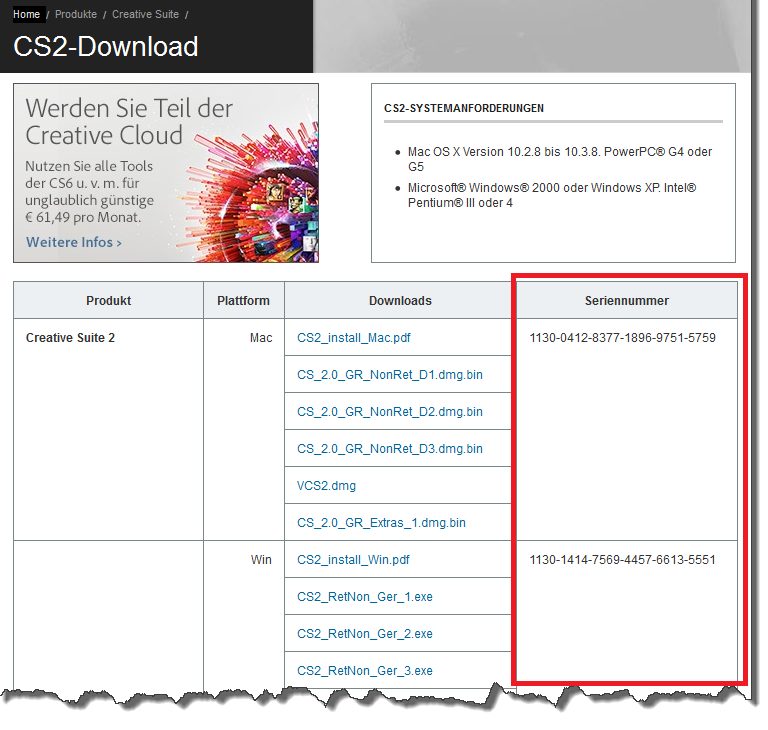Open CS2_install_Win.pdf
Screen dimensions: 768x730
tap(353, 560)
